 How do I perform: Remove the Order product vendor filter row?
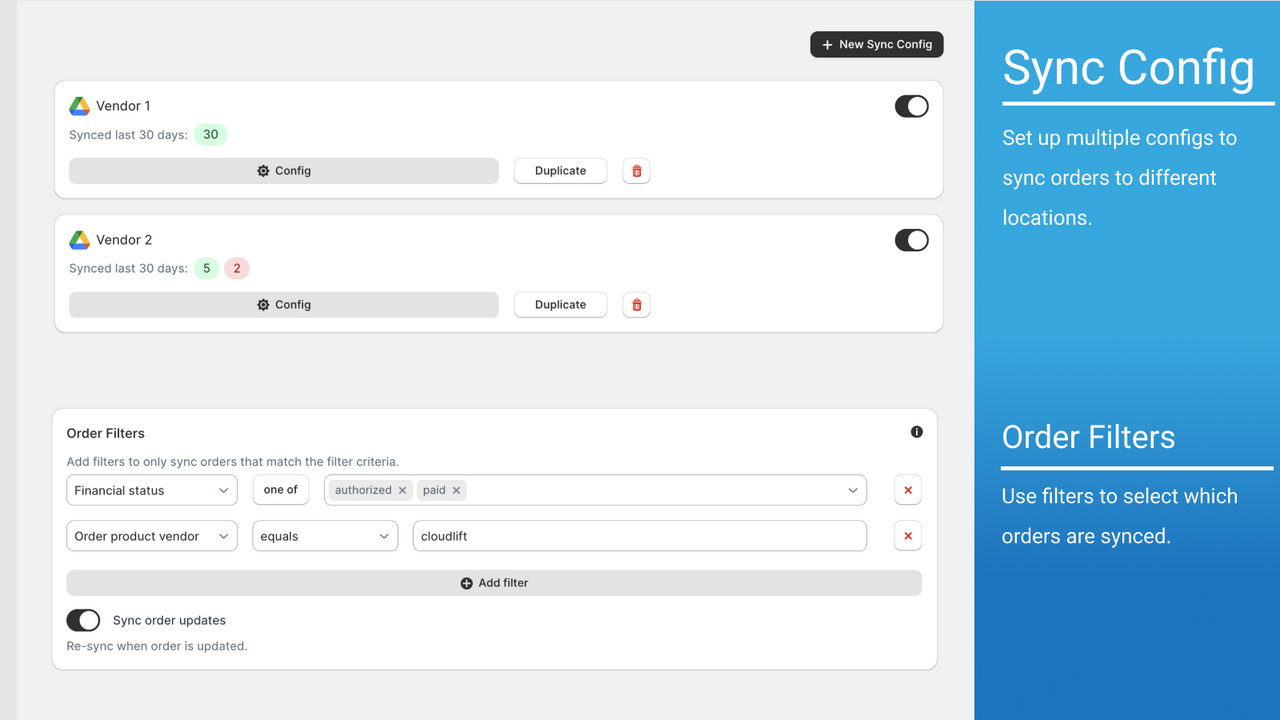point(908,536)
